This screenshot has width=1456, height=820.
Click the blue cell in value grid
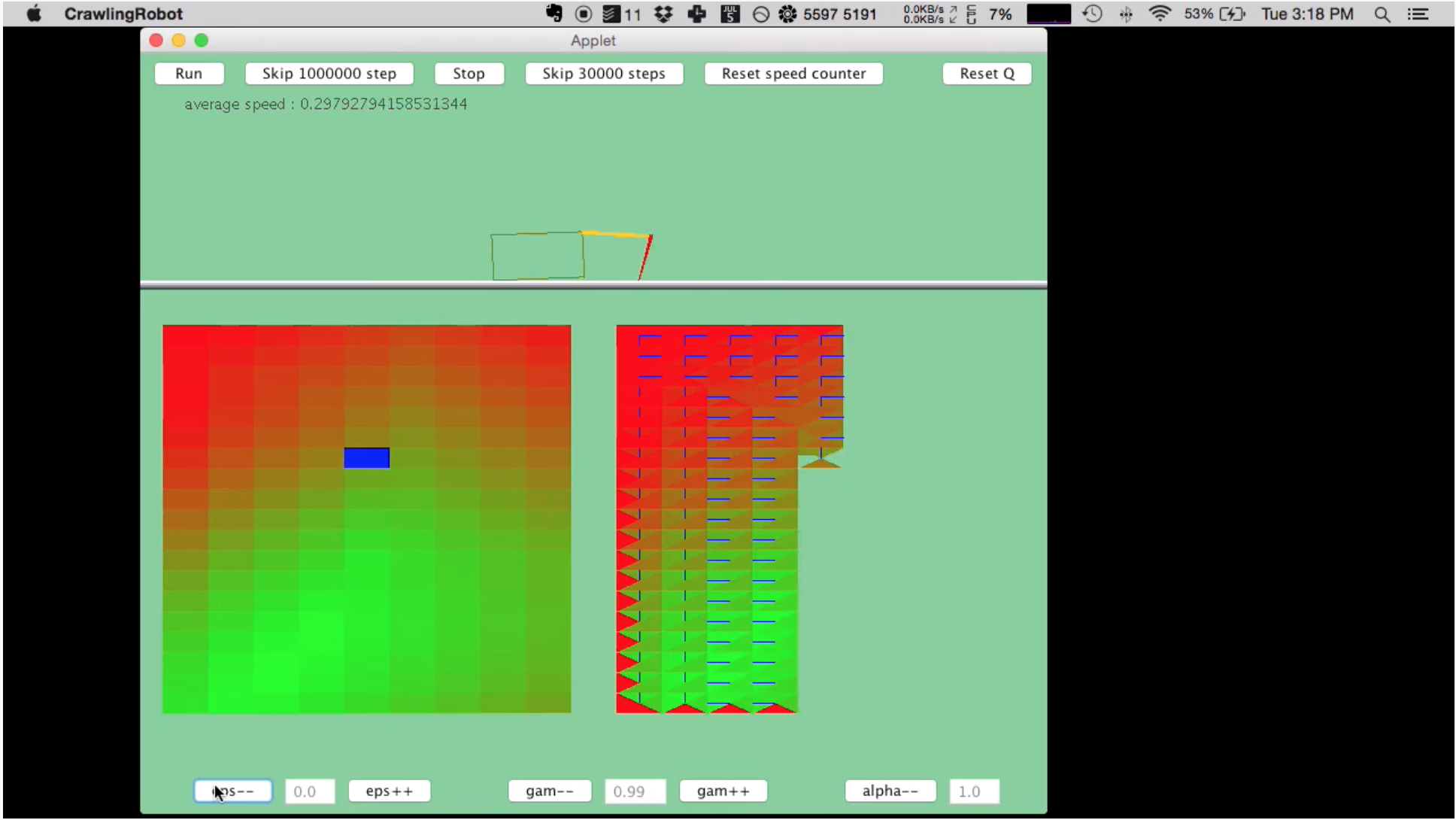pyautogui.click(x=367, y=458)
